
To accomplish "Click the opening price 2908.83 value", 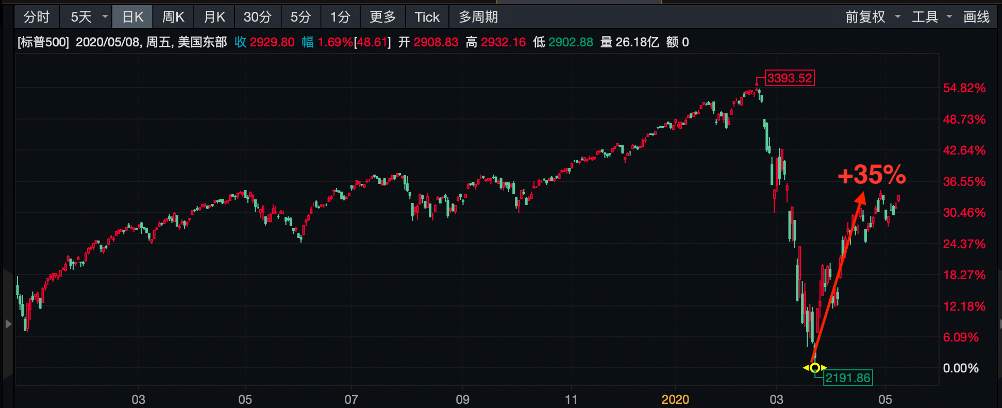I will 436,43.
